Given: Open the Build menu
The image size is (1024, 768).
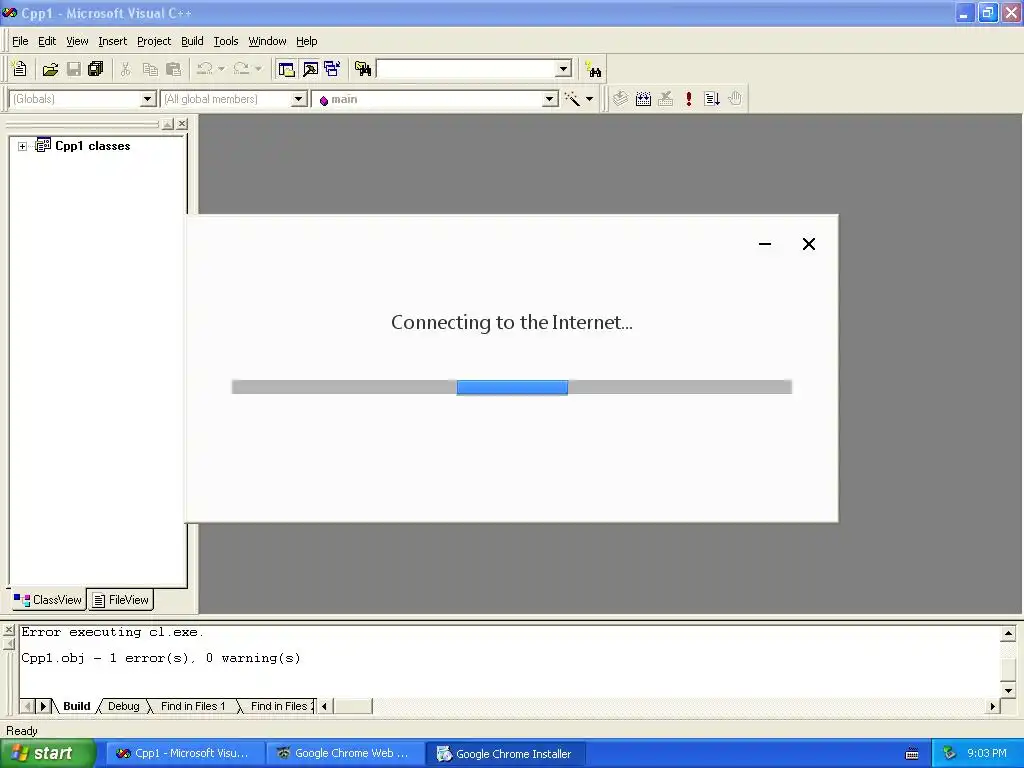Looking at the screenshot, I should coord(192,41).
